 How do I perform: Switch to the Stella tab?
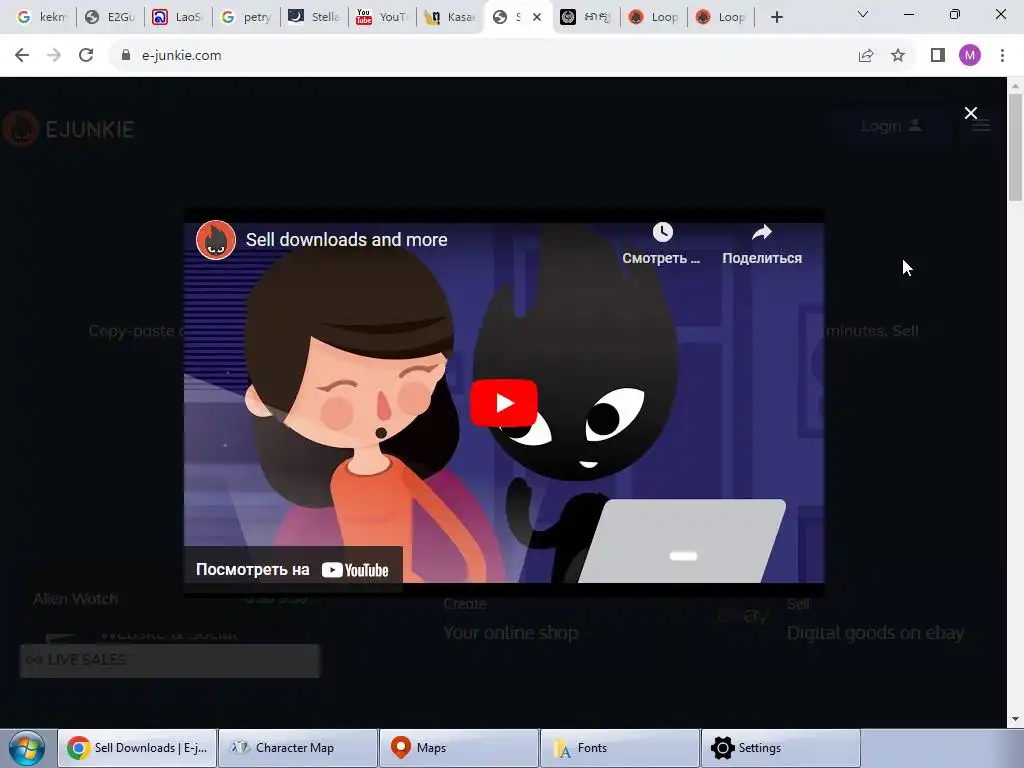pyautogui.click(x=313, y=17)
